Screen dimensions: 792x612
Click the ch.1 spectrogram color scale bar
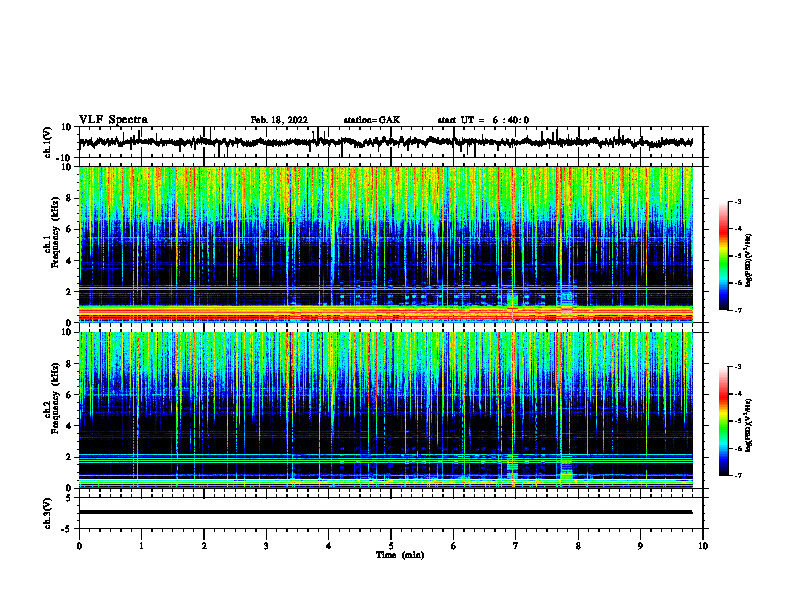tap(723, 256)
